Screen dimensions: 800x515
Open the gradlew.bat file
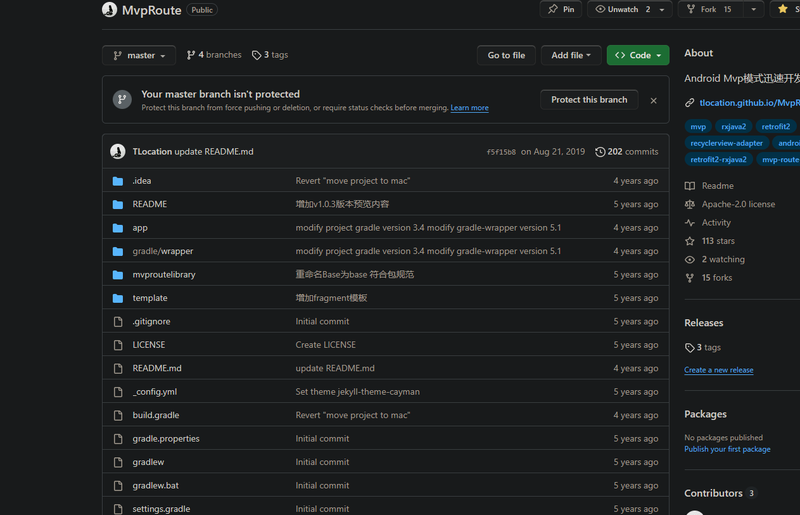[156, 485]
